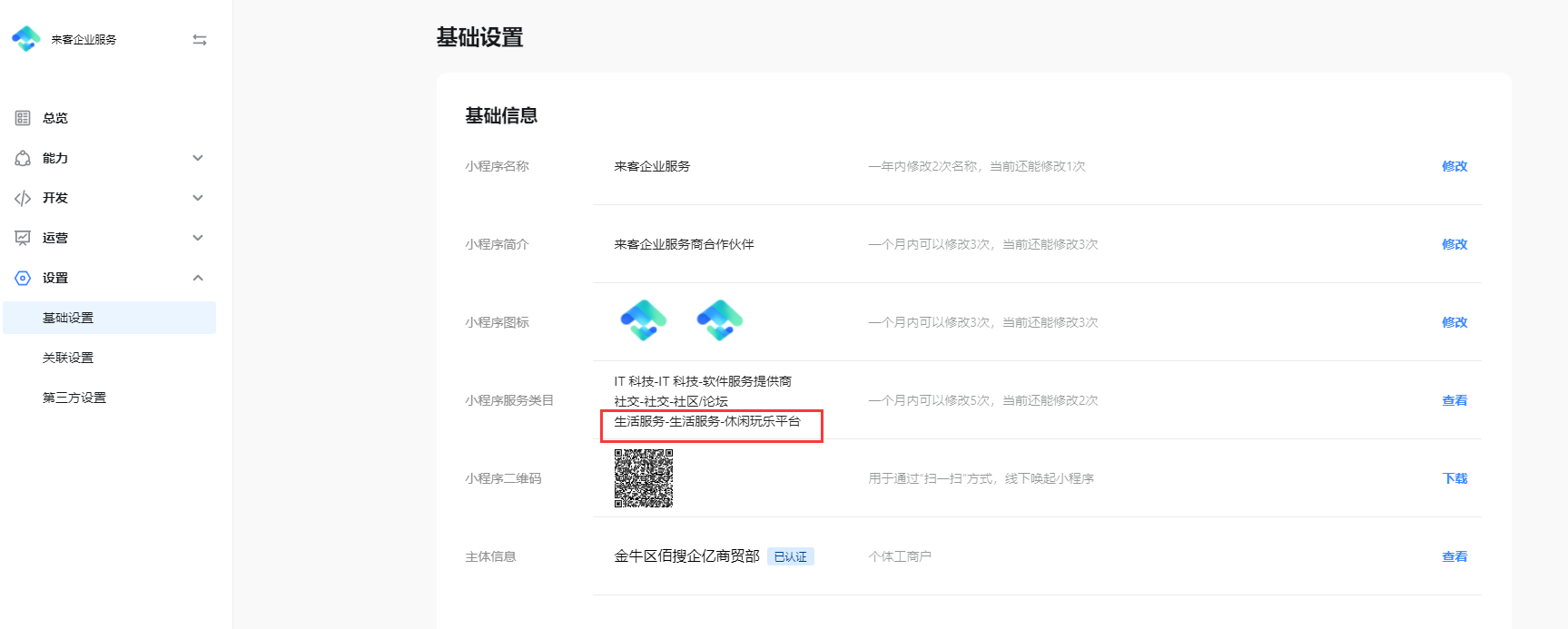
Task: Click the 运营 chart icon
Action: coord(23,238)
